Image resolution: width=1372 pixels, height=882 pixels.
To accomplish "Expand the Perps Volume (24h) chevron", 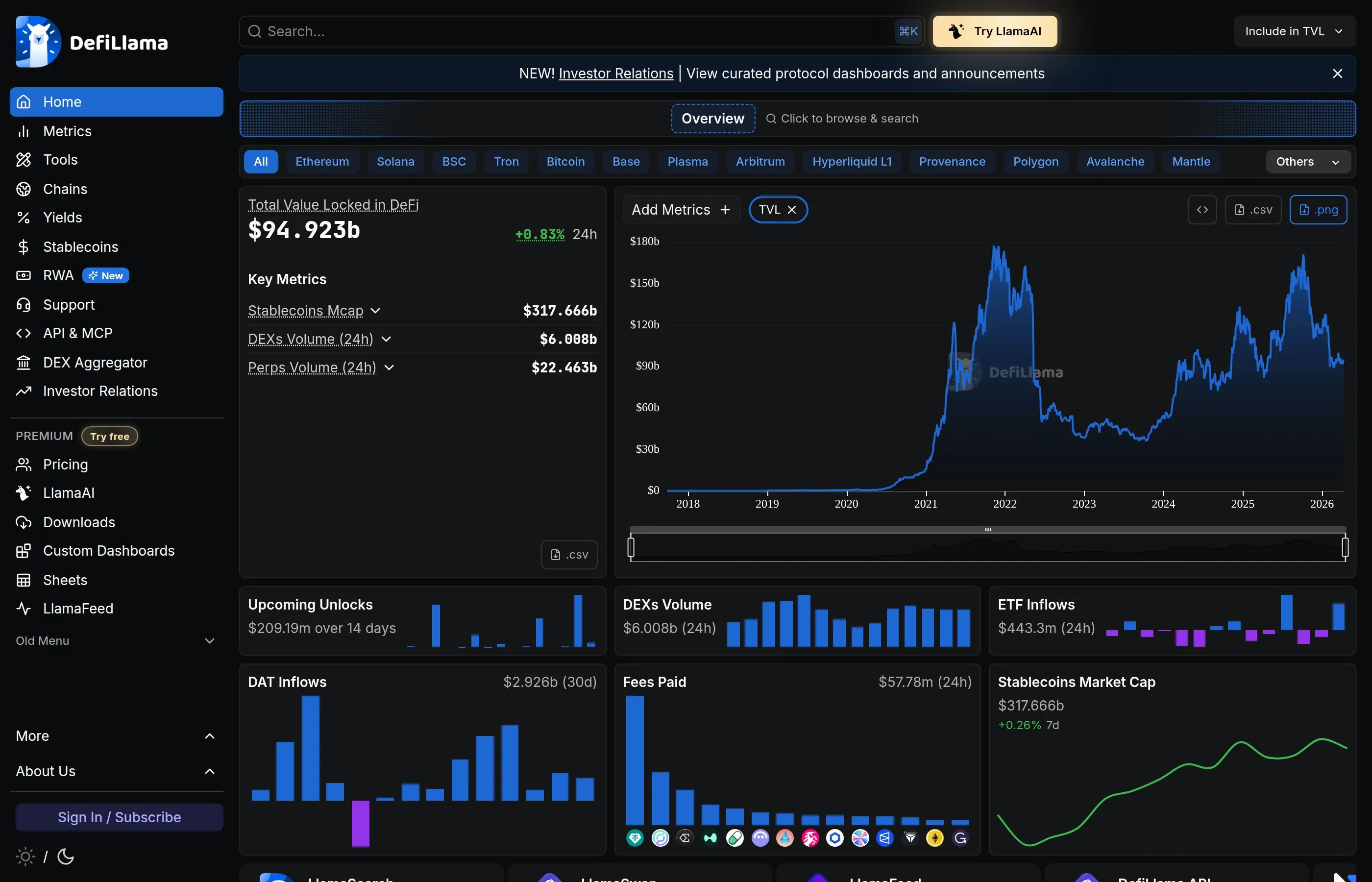I will [x=390, y=367].
